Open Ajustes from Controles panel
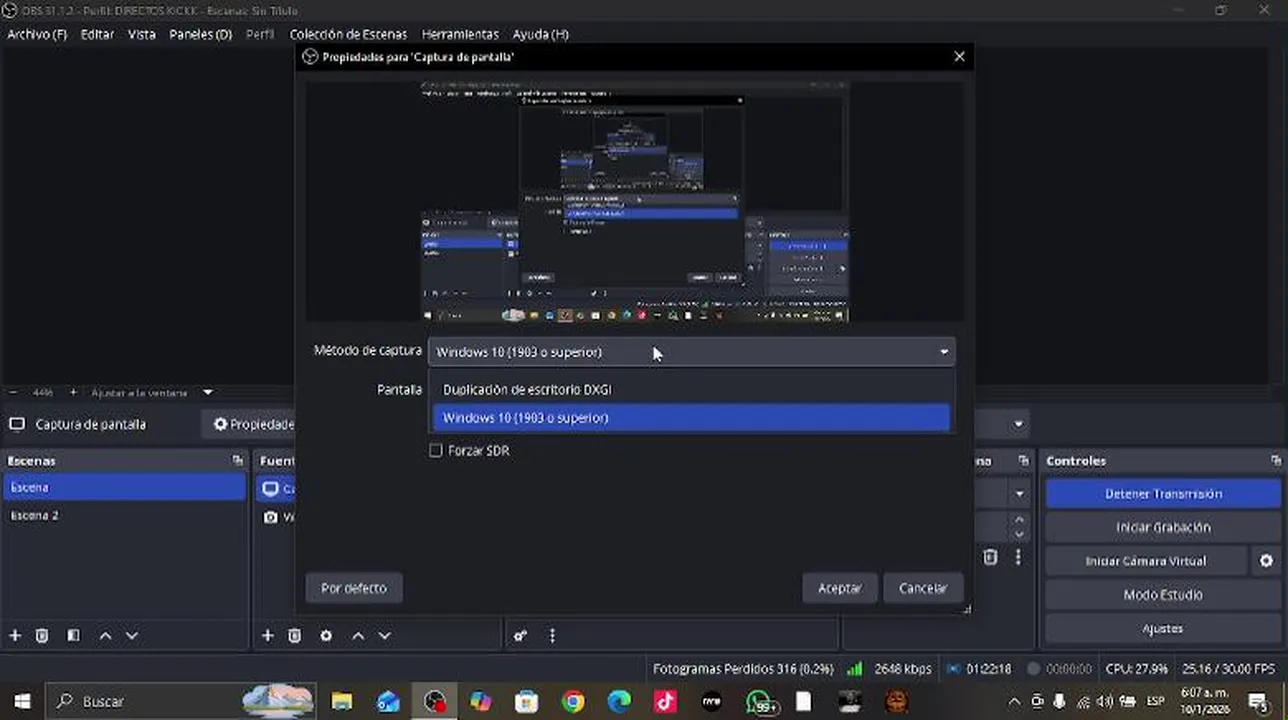 click(1163, 629)
